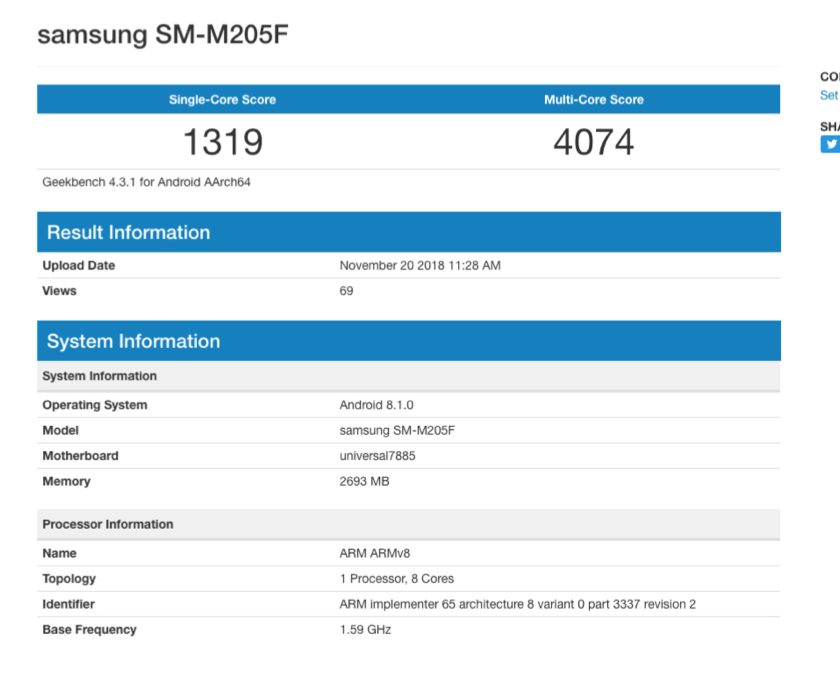
Task: Click the Processor Information subheading
Action: [x=107, y=524]
